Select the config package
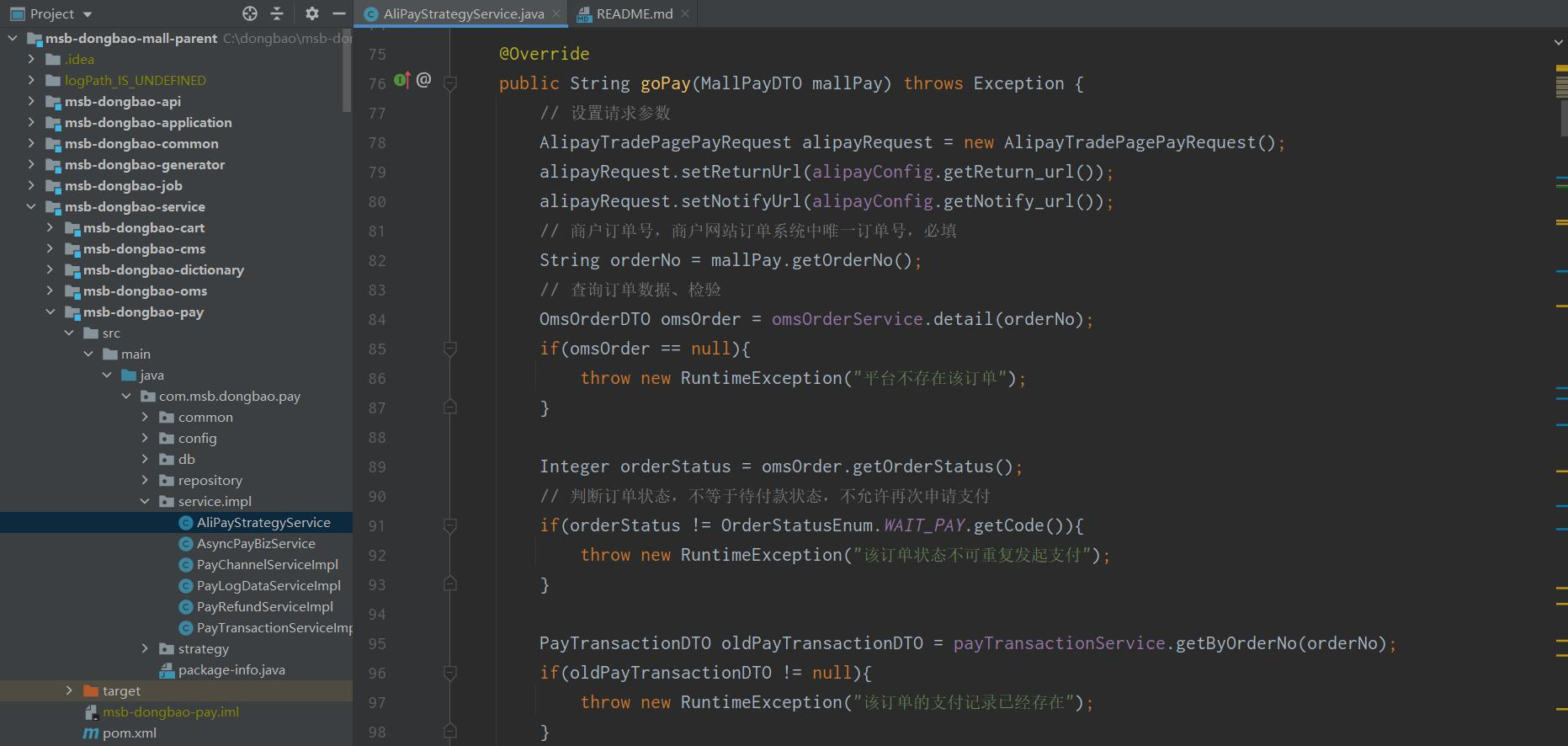This screenshot has height=746, width=1568. (198, 438)
